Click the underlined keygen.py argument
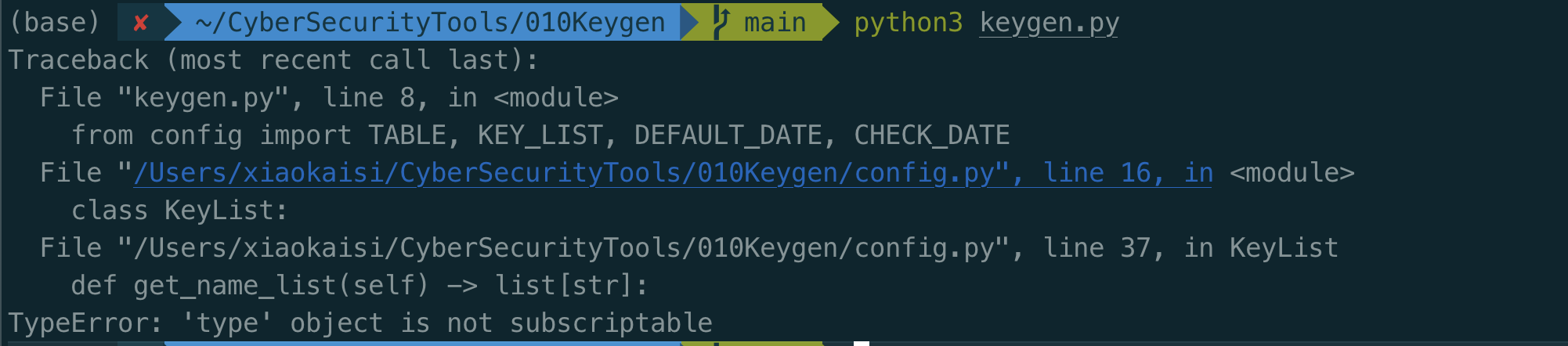The width and height of the screenshot is (1568, 346). (1049, 23)
